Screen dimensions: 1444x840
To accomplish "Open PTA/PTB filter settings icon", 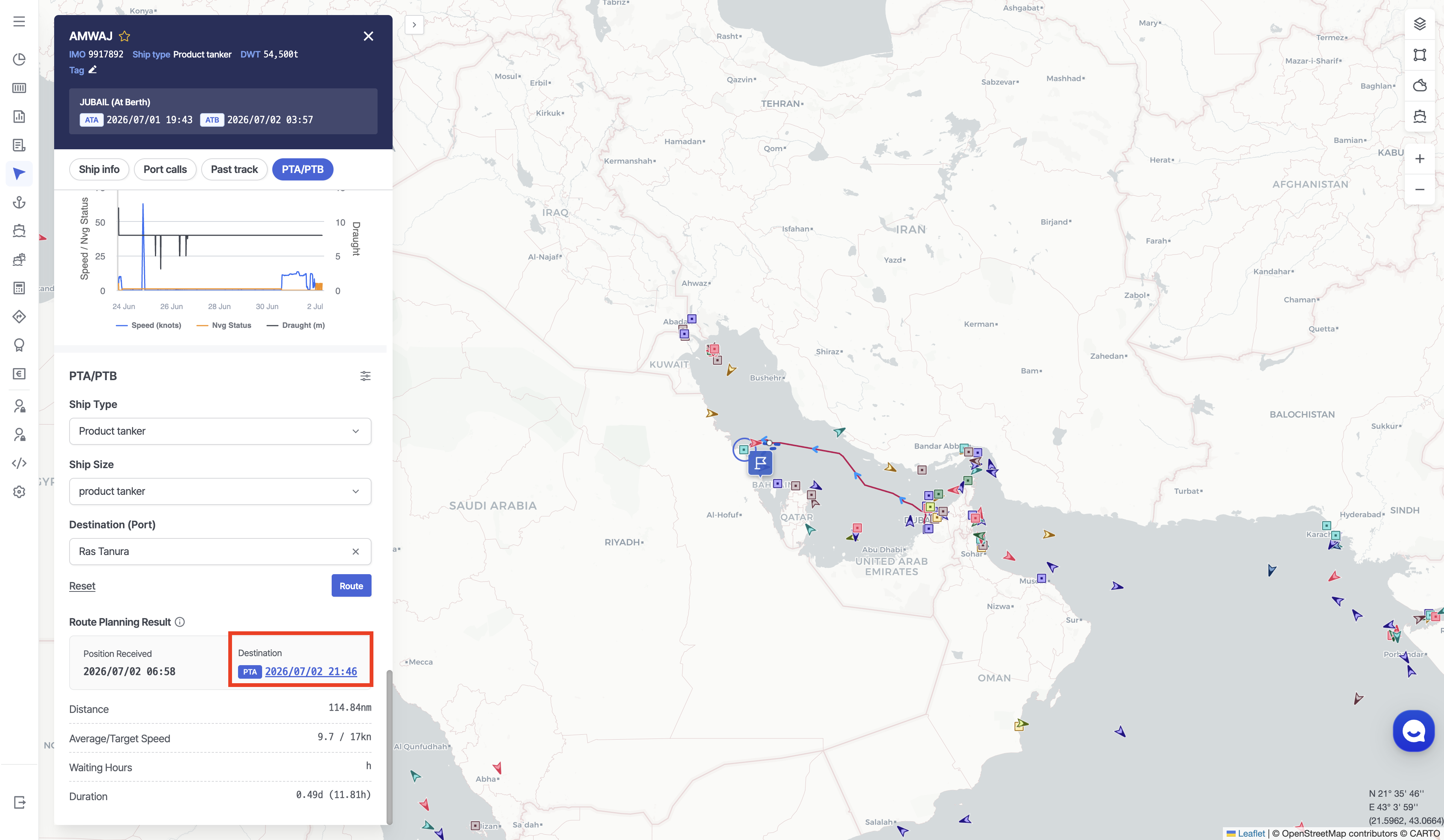I will click(x=365, y=376).
